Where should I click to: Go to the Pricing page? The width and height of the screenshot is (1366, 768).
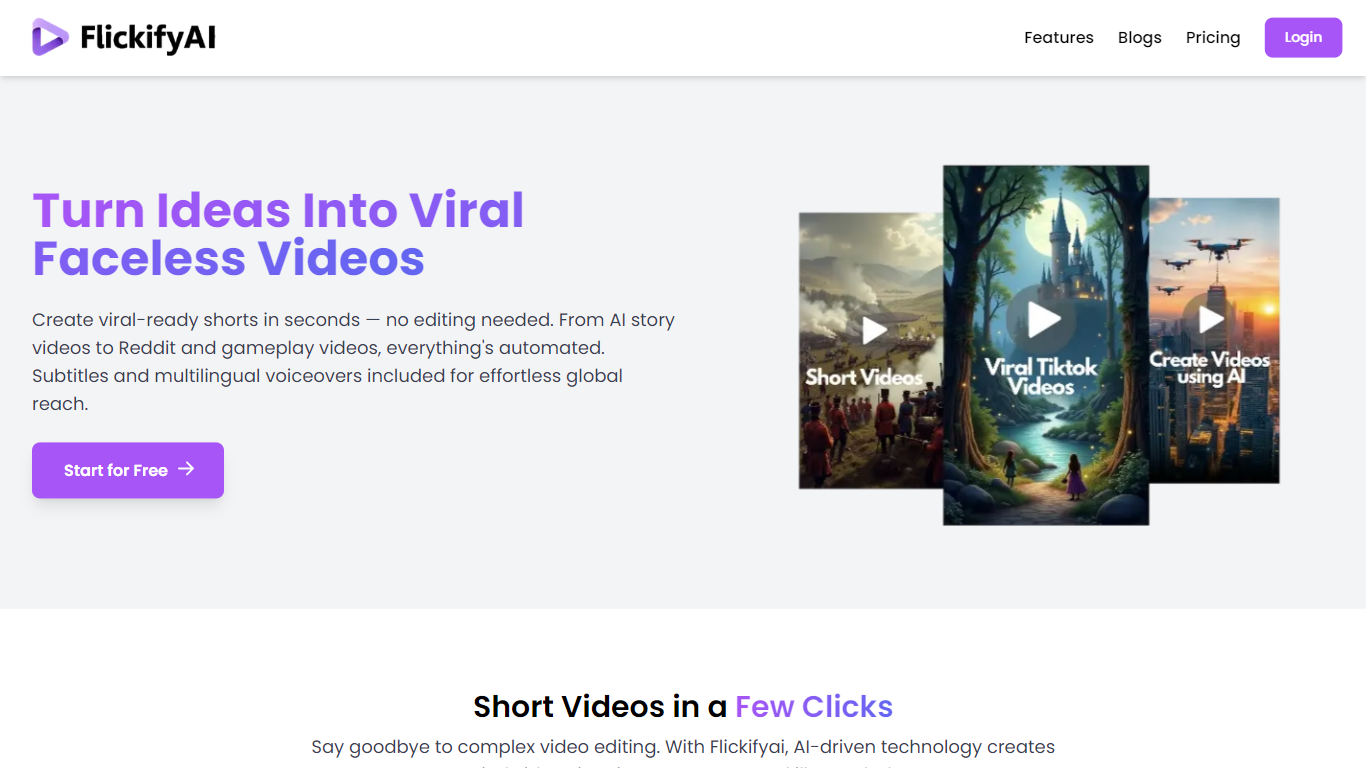[x=1213, y=37]
